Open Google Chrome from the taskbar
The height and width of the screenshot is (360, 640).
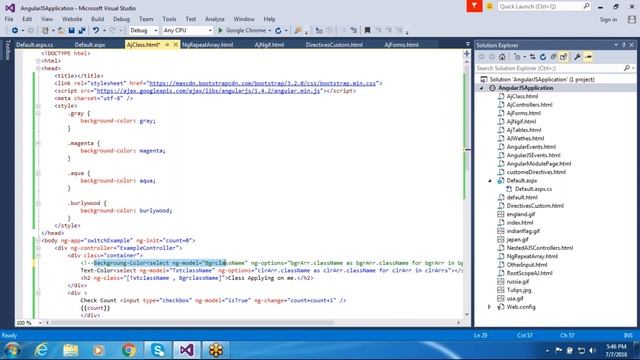coord(129,350)
